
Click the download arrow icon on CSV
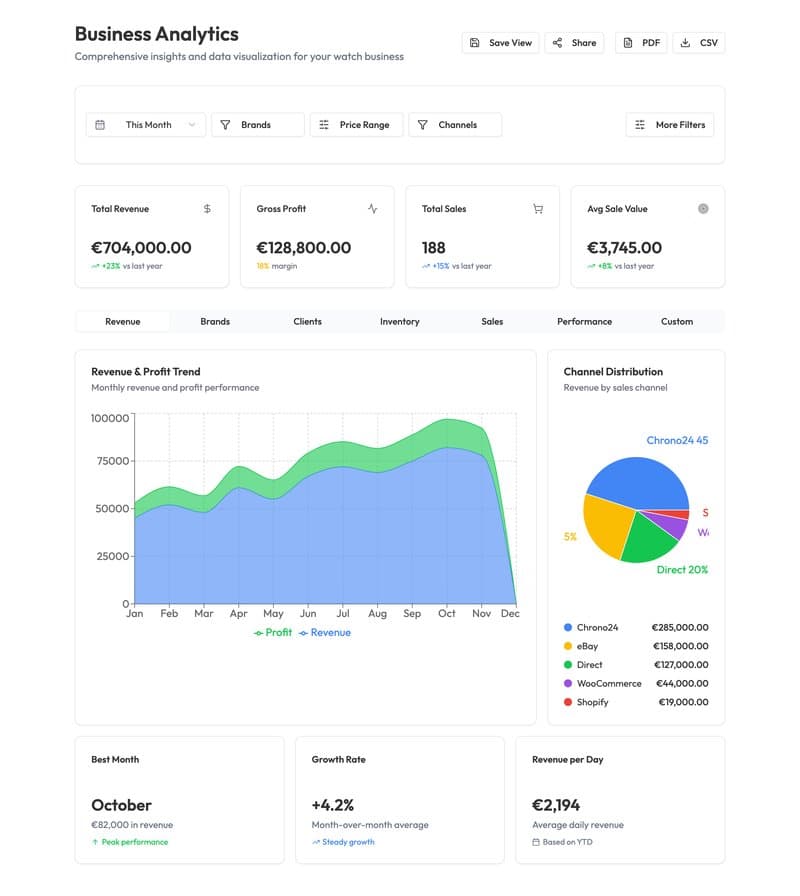click(685, 43)
